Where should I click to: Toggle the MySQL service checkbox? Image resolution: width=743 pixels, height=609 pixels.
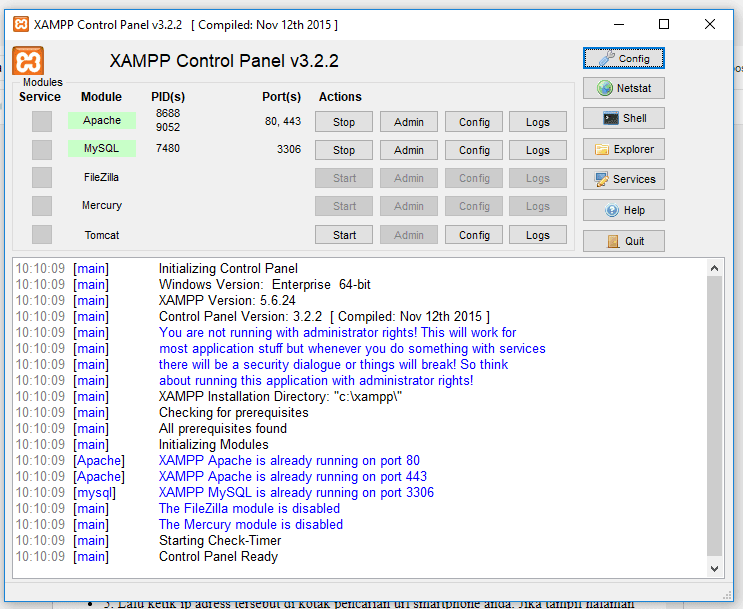point(42,150)
